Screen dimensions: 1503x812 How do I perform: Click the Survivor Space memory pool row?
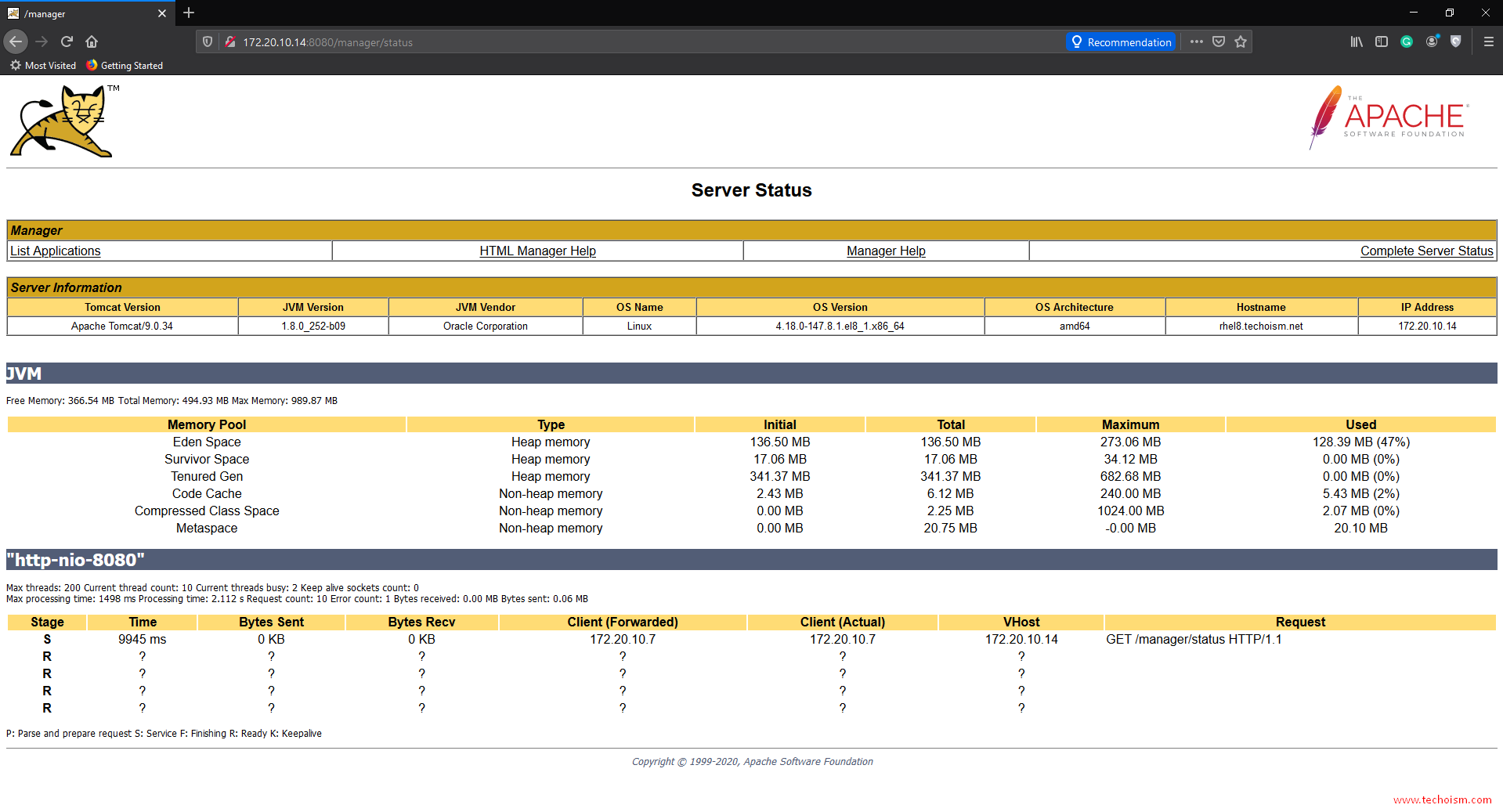752,459
